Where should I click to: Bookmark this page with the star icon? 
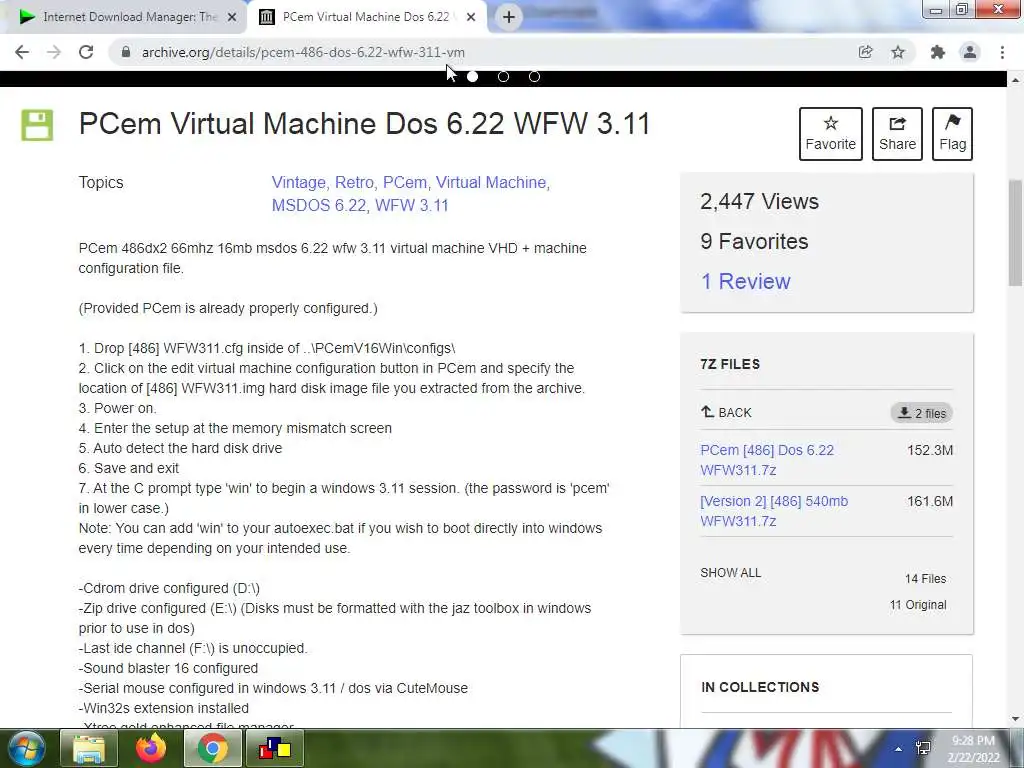[x=898, y=52]
